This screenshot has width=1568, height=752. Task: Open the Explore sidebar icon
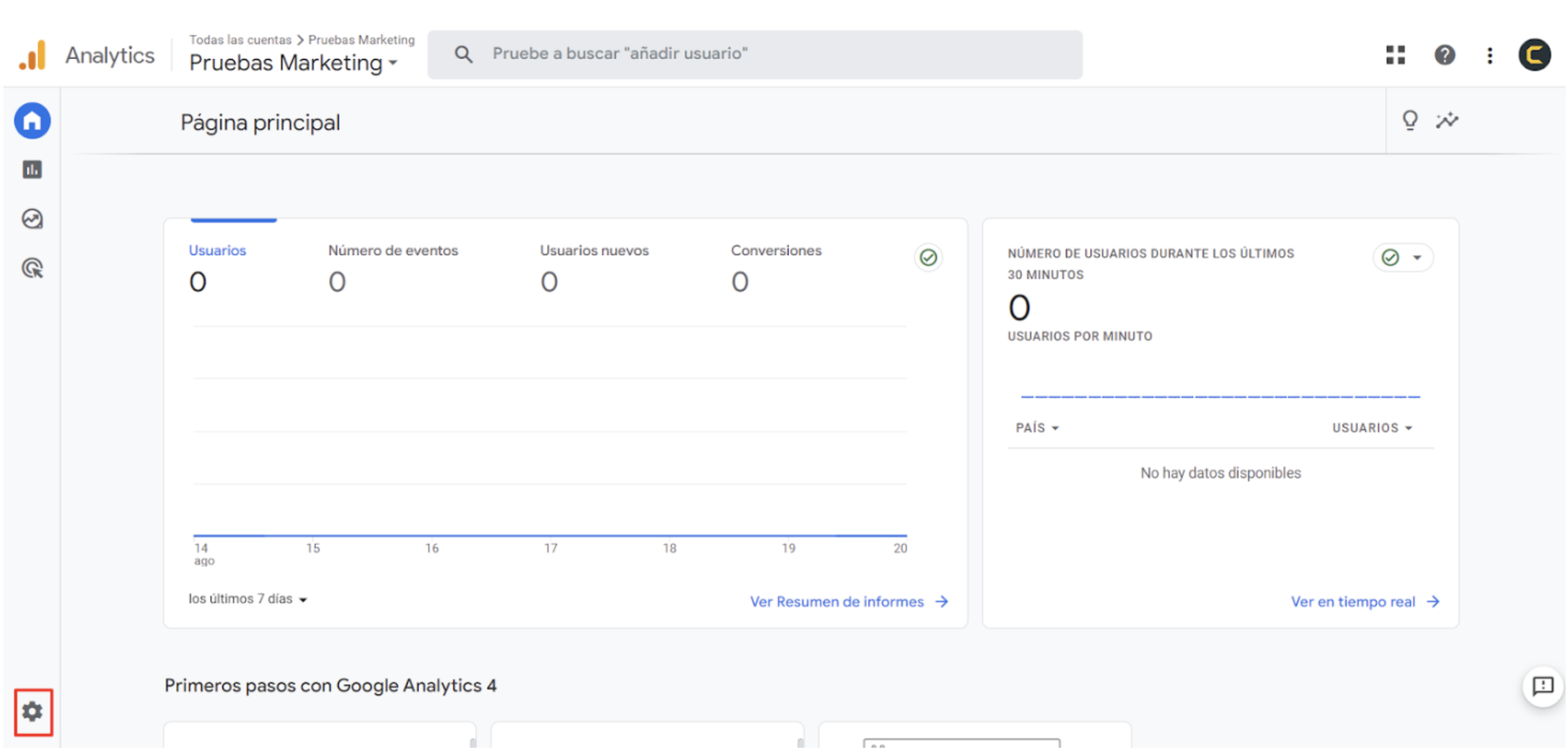[x=32, y=219]
